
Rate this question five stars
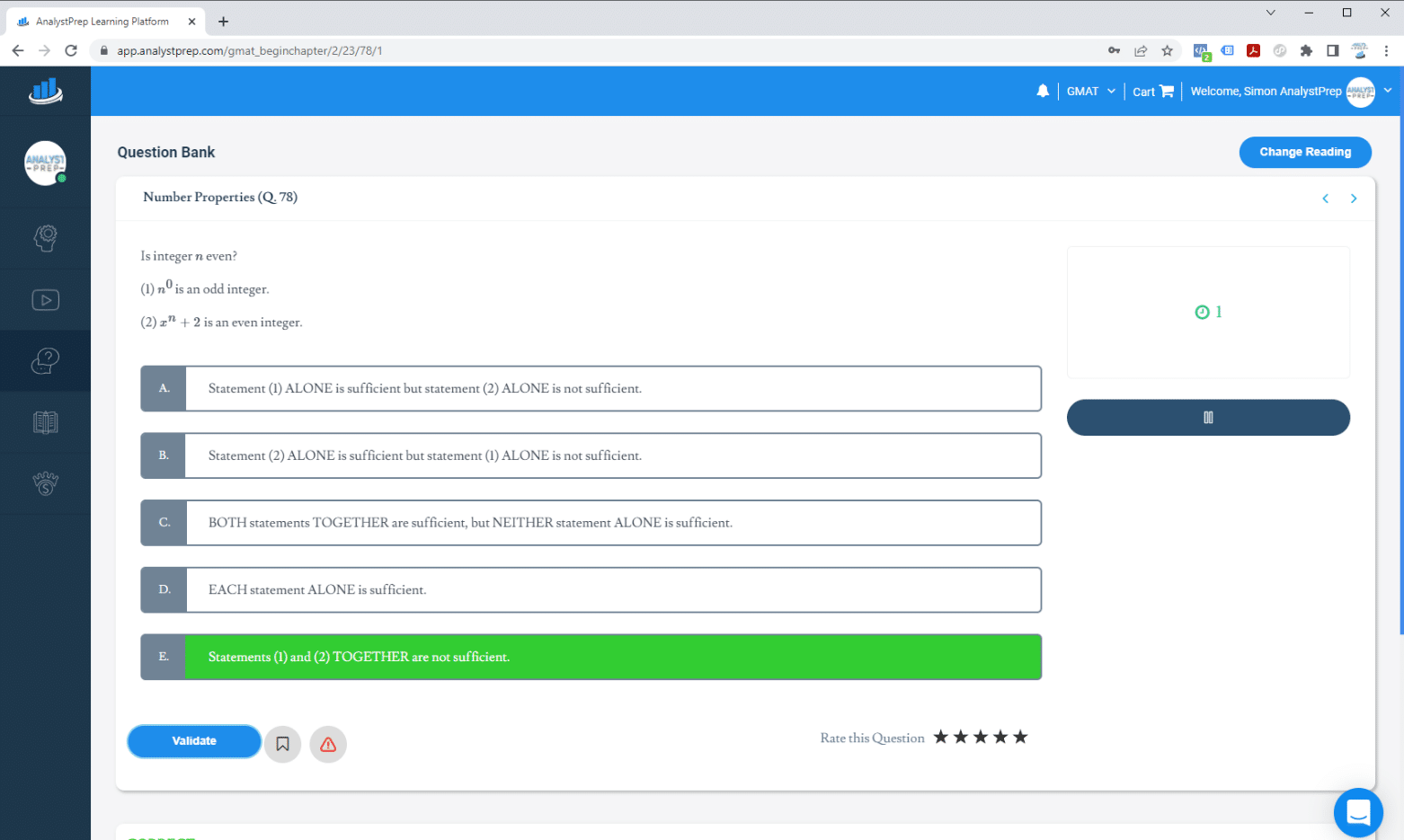[x=1020, y=738]
